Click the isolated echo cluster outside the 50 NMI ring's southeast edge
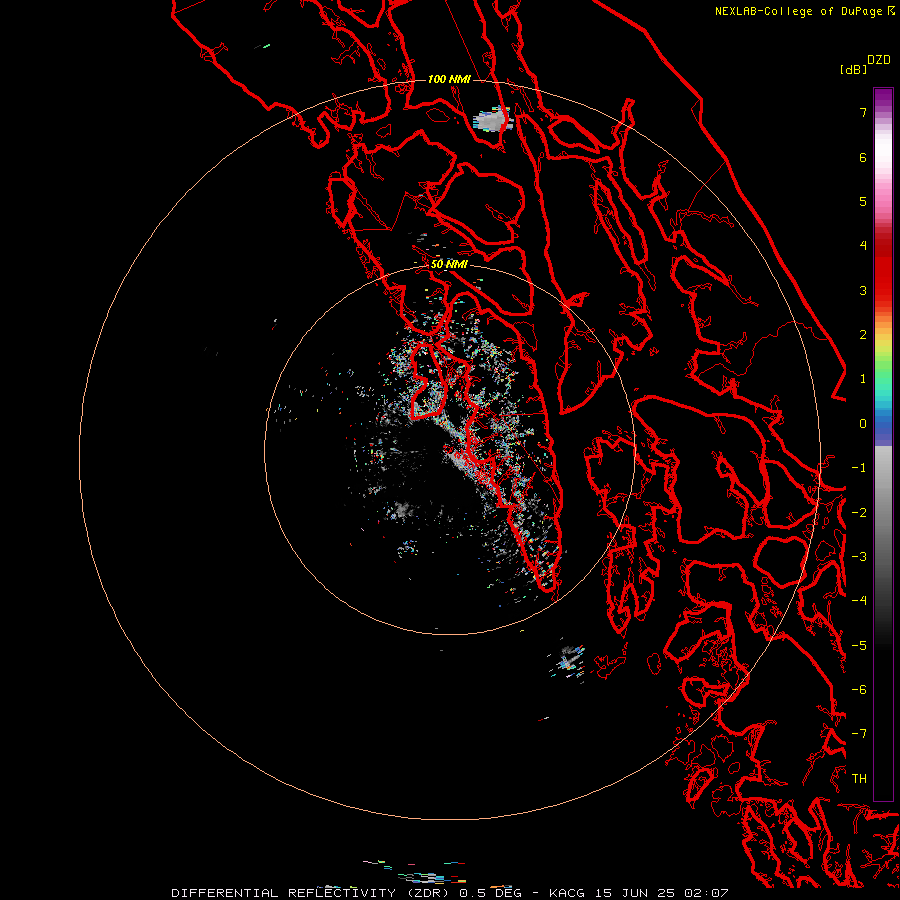 pos(569,660)
